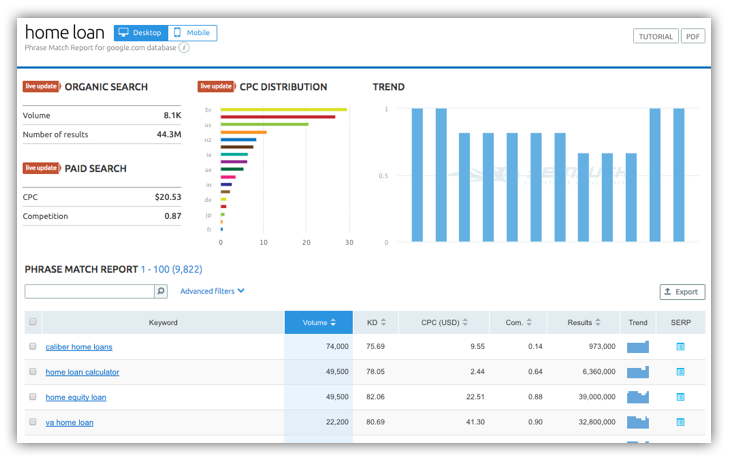
Task: Open SERP snapshot icon for caliber home loans
Action: click(x=680, y=347)
